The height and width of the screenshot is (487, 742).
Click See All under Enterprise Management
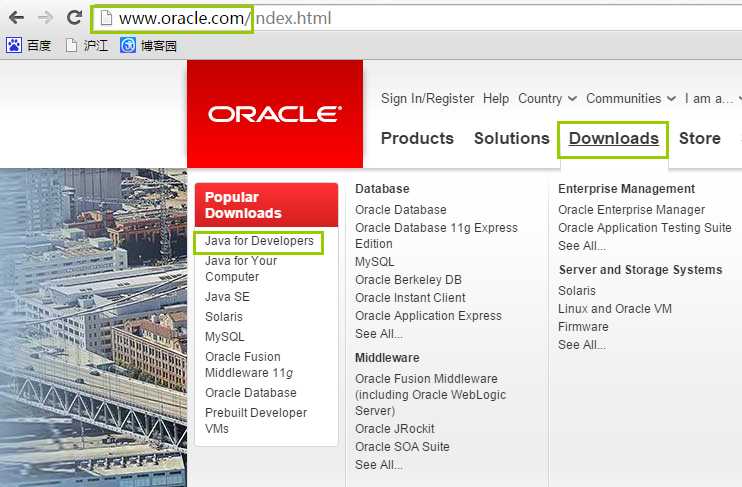pyautogui.click(x=582, y=246)
